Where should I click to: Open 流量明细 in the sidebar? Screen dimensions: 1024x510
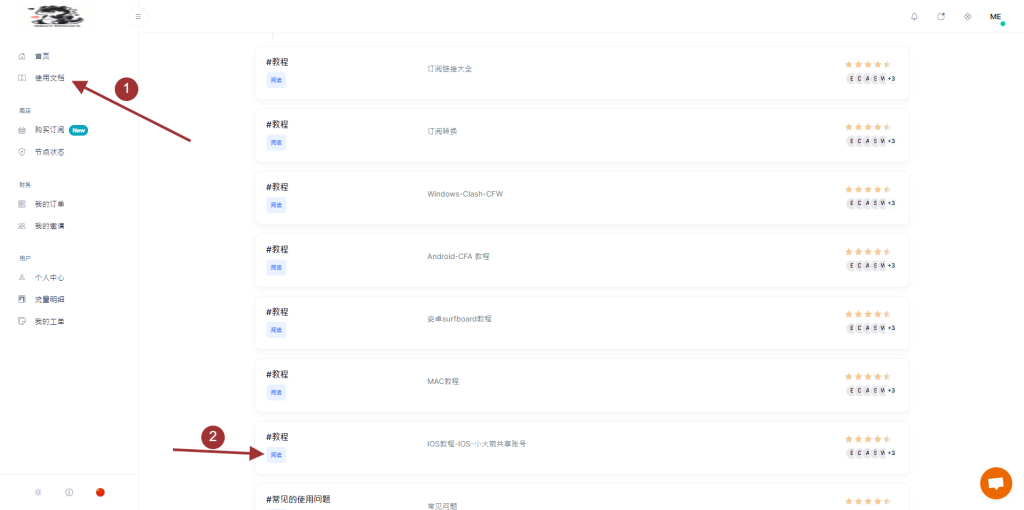49,299
